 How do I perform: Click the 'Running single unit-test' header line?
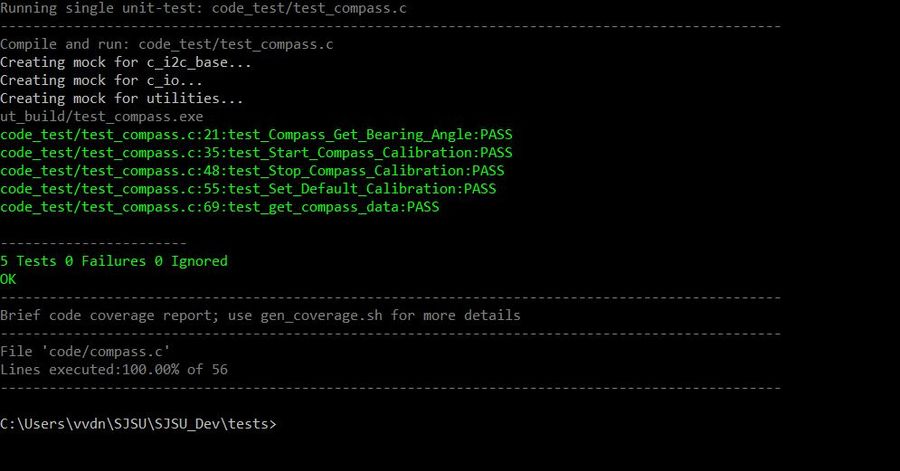pyautogui.click(x=203, y=8)
